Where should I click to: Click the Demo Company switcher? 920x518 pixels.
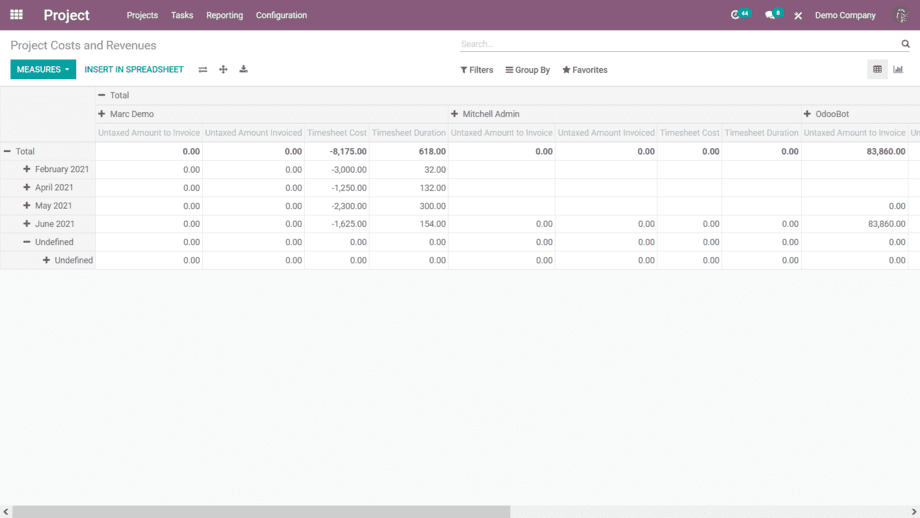pyautogui.click(x=845, y=15)
